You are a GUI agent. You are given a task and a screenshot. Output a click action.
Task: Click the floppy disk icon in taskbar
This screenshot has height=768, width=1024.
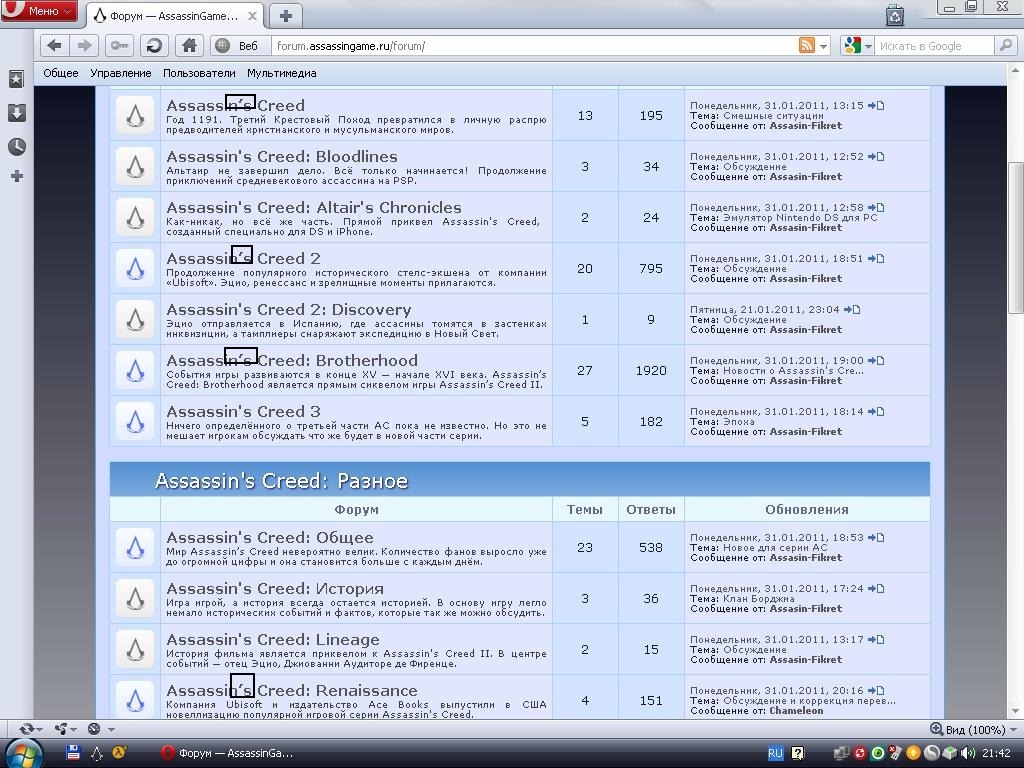point(73,752)
